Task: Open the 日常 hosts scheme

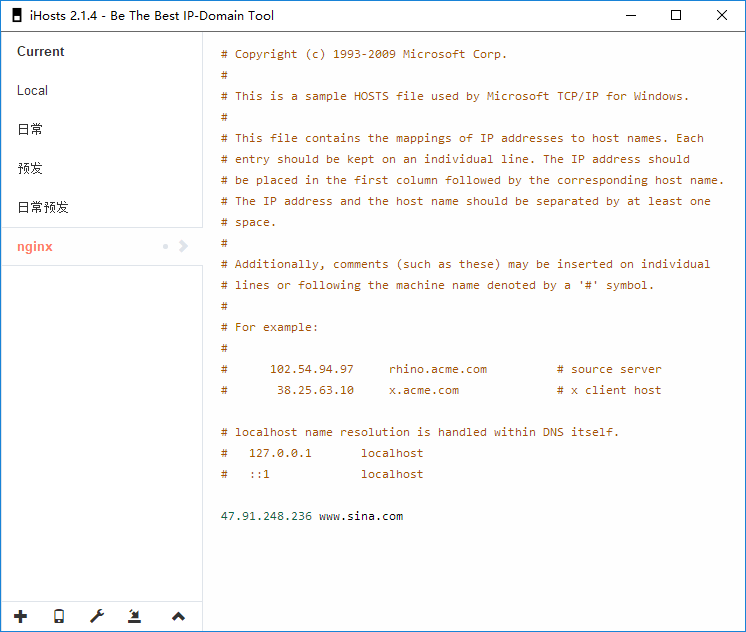Action: click(30, 130)
